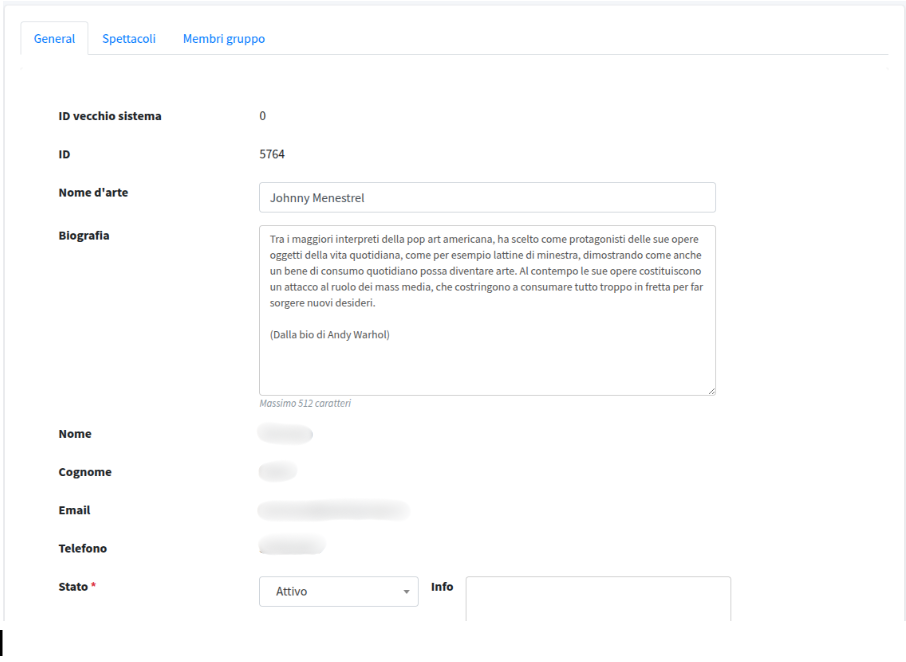906x662 pixels.
Task: Click the blurred Cognome value
Action: [x=278, y=472]
